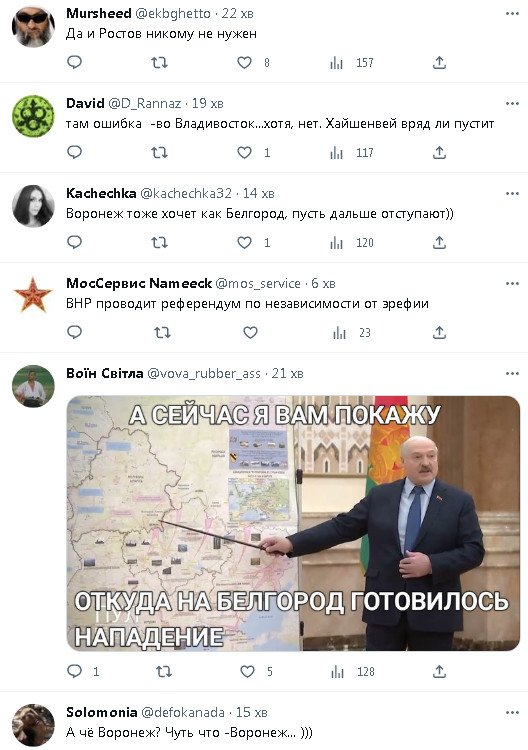Open the Lukashenko map meme image

pos(293,523)
